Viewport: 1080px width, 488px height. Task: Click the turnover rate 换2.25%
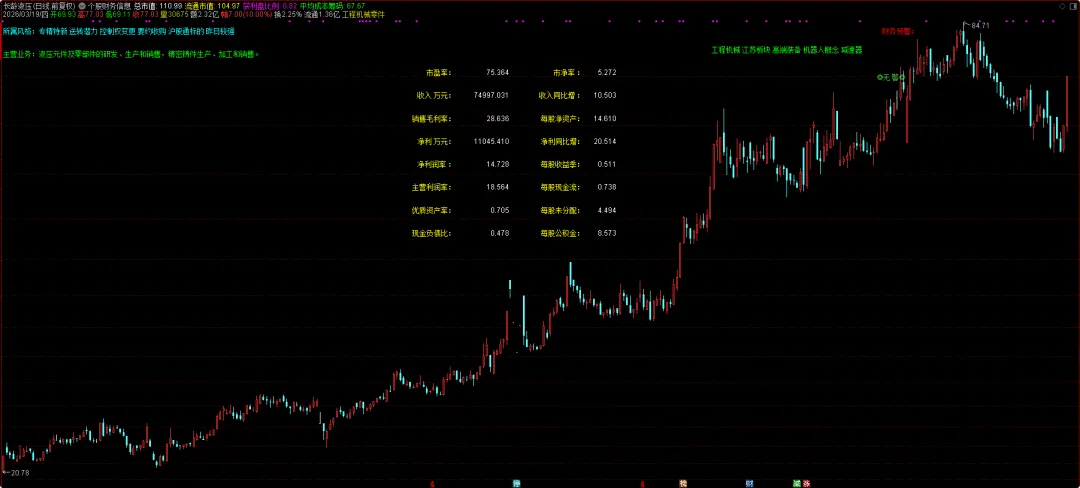[x=288, y=14]
